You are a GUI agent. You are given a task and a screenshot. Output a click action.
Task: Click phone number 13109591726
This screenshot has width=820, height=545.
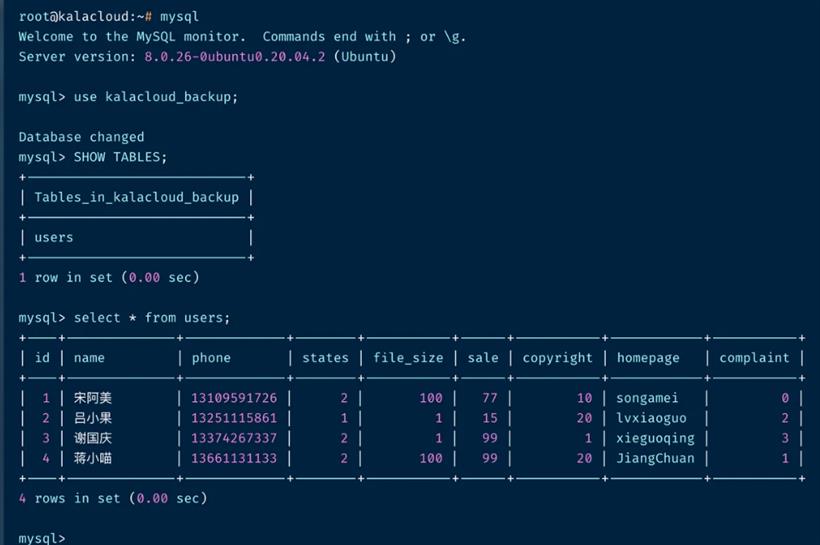[234, 398]
